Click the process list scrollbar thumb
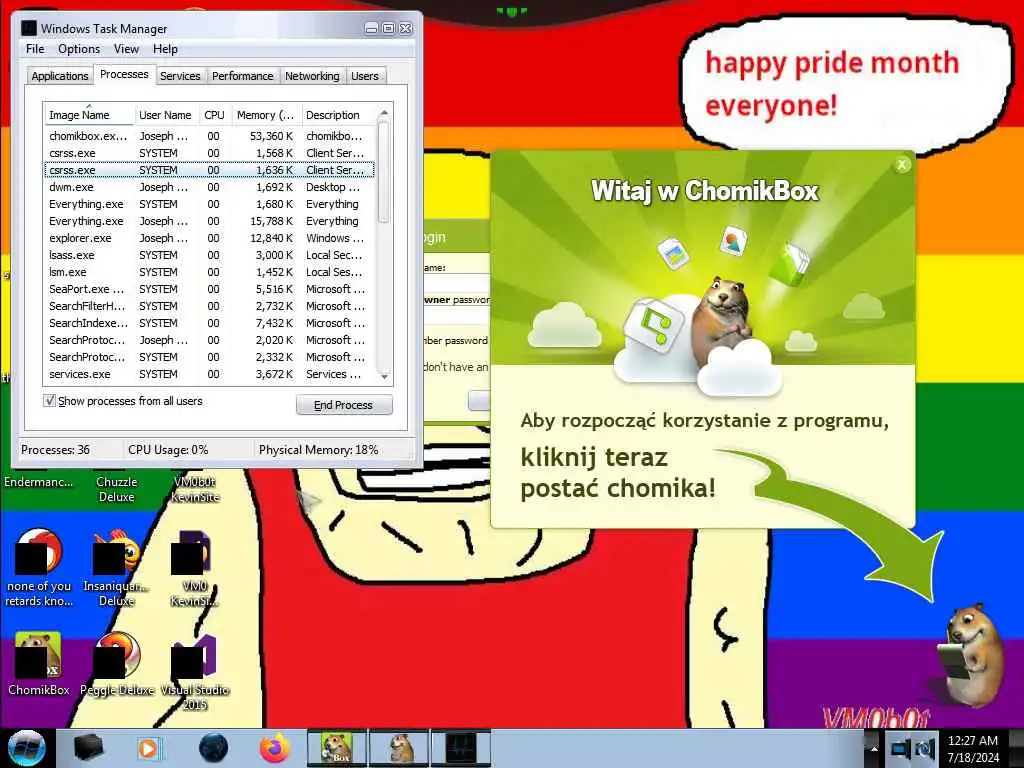This screenshot has height=768, width=1024. click(384, 173)
